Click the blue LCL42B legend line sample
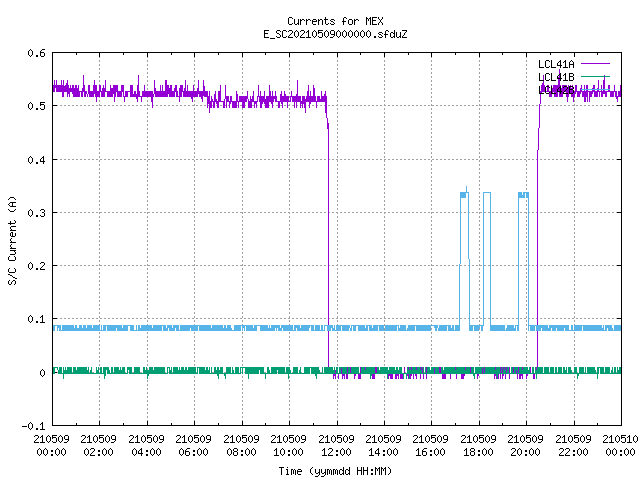This screenshot has height=480, width=640. coord(595,89)
